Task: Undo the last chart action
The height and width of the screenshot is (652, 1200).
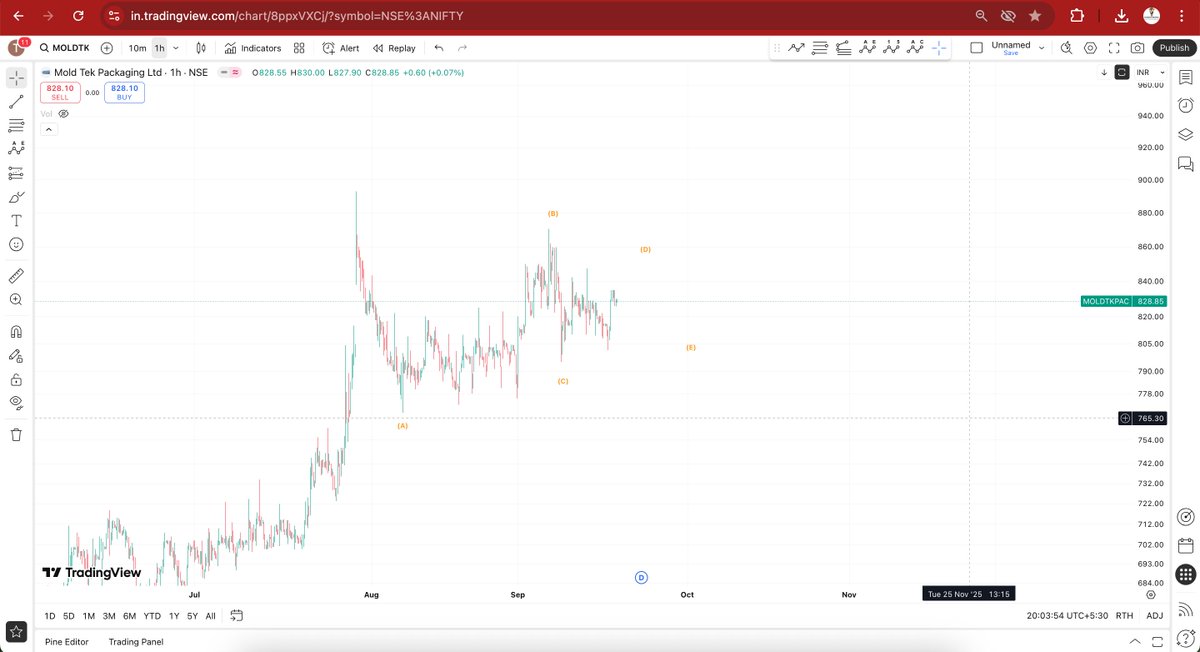Action: tap(438, 48)
